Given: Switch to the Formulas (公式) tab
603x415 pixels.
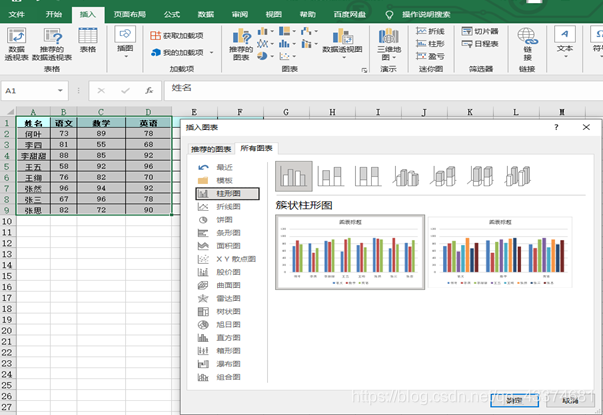Looking at the screenshot, I should coord(172,15).
